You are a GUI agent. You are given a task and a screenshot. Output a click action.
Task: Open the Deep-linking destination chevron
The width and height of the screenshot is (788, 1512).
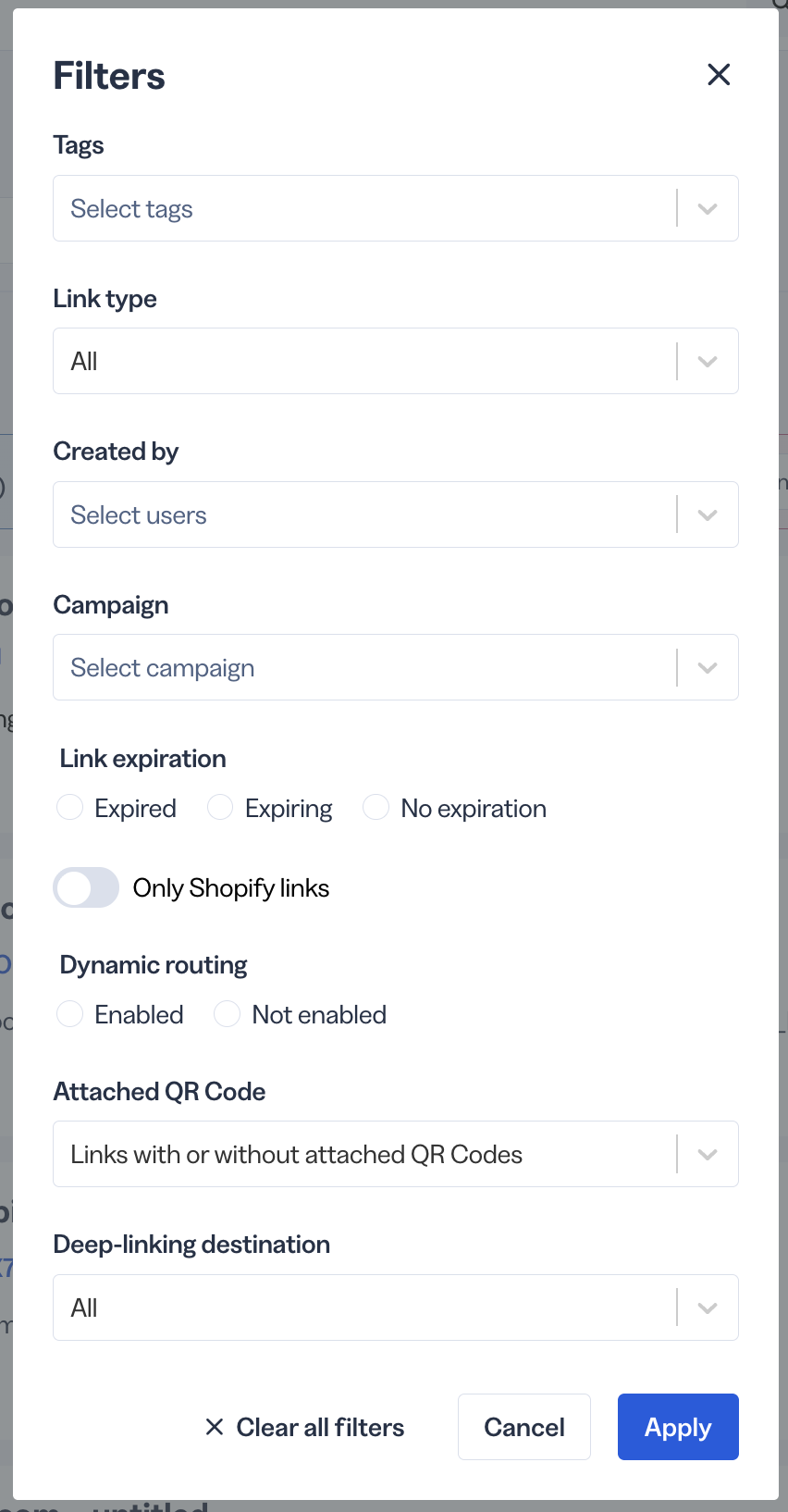coord(708,1308)
